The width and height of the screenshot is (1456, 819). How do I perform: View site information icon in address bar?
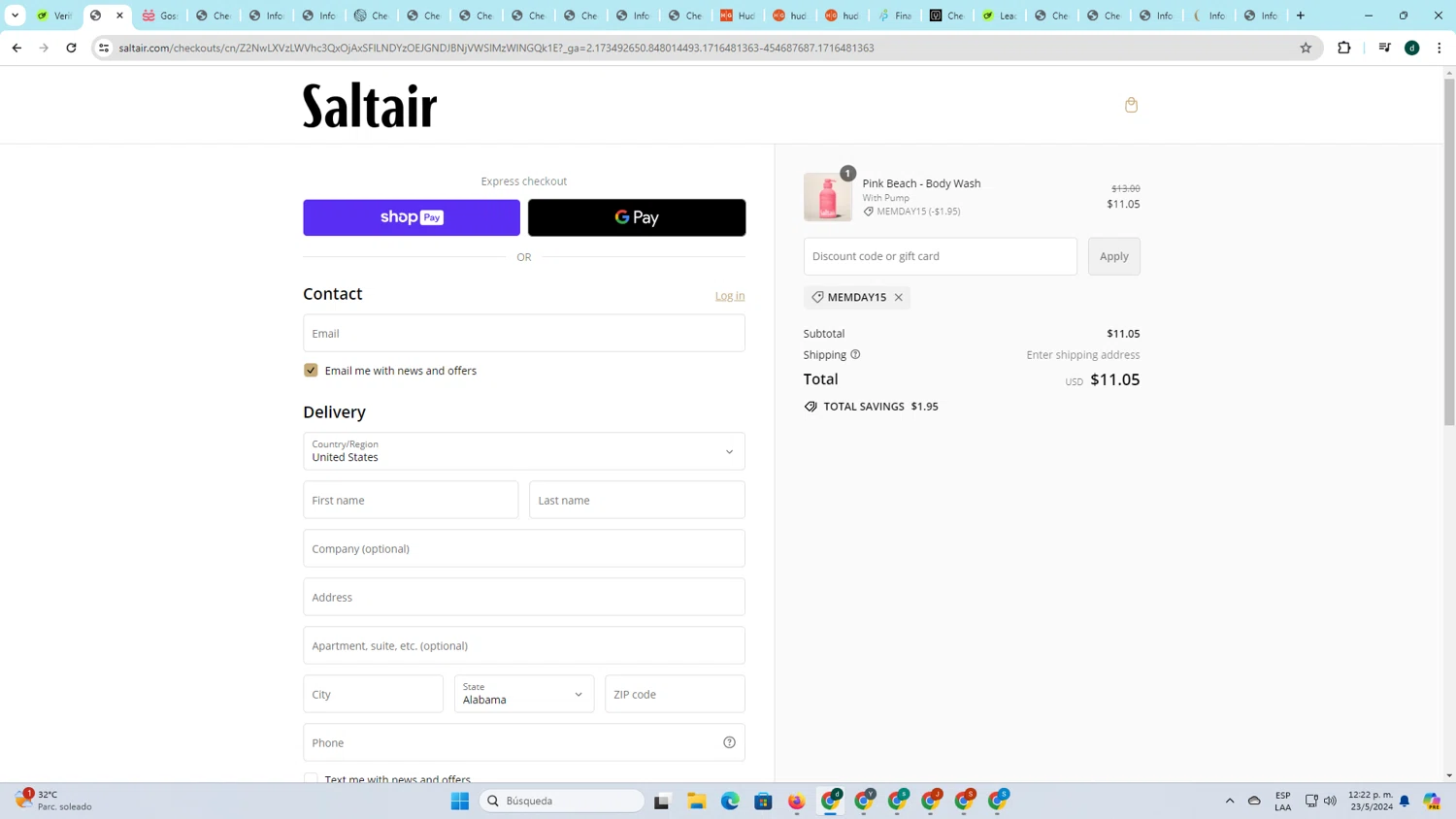click(x=104, y=48)
